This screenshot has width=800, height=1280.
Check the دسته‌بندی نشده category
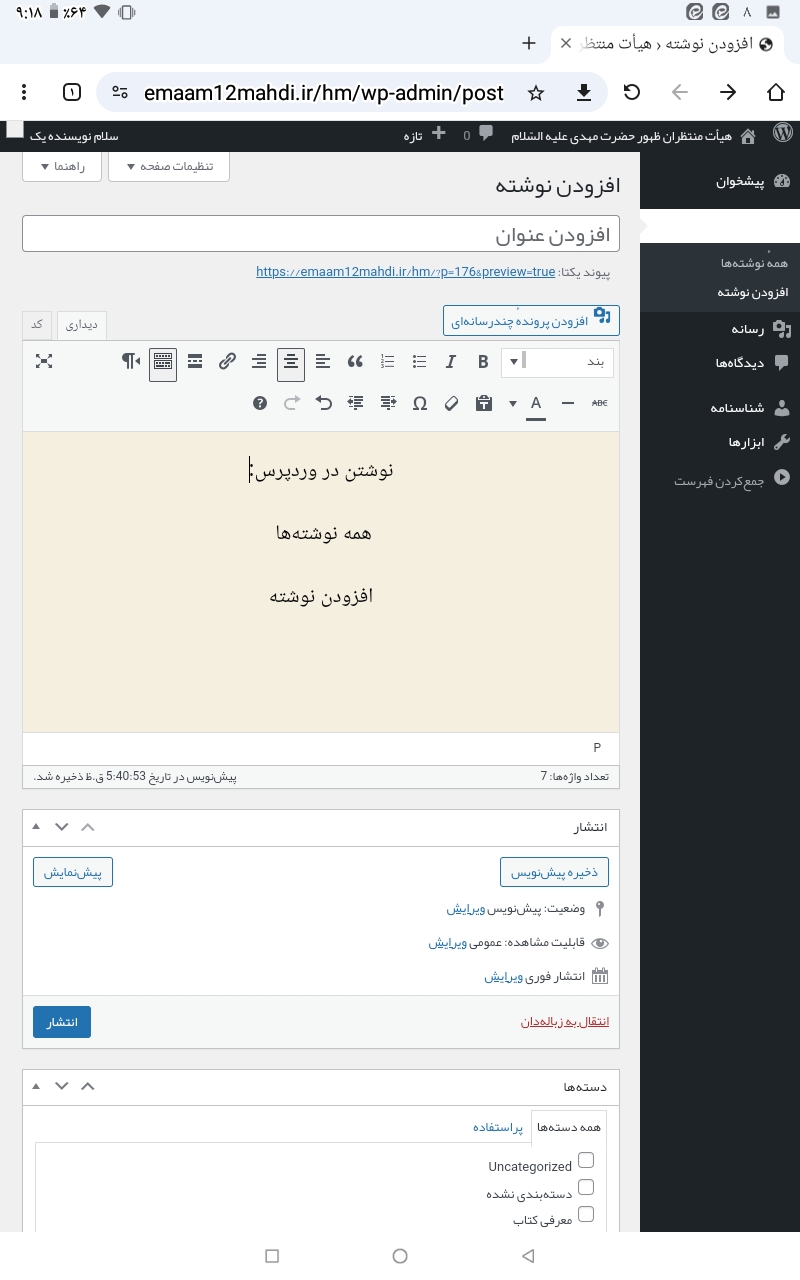point(586,1187)
